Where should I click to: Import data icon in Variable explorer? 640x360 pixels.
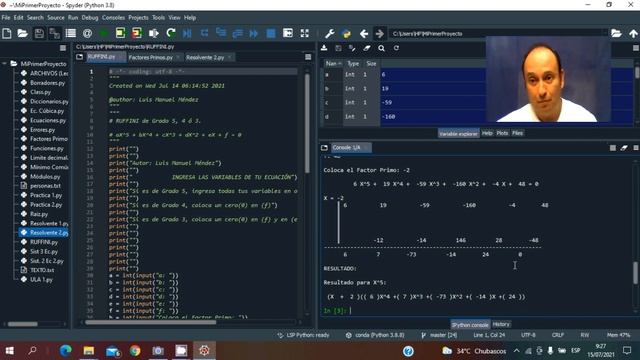[x=324, y=48]
